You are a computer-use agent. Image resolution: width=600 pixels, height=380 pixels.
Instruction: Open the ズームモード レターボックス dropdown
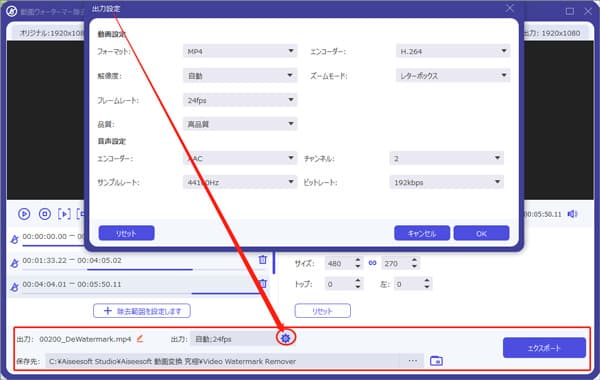click(x=453, y=75)
